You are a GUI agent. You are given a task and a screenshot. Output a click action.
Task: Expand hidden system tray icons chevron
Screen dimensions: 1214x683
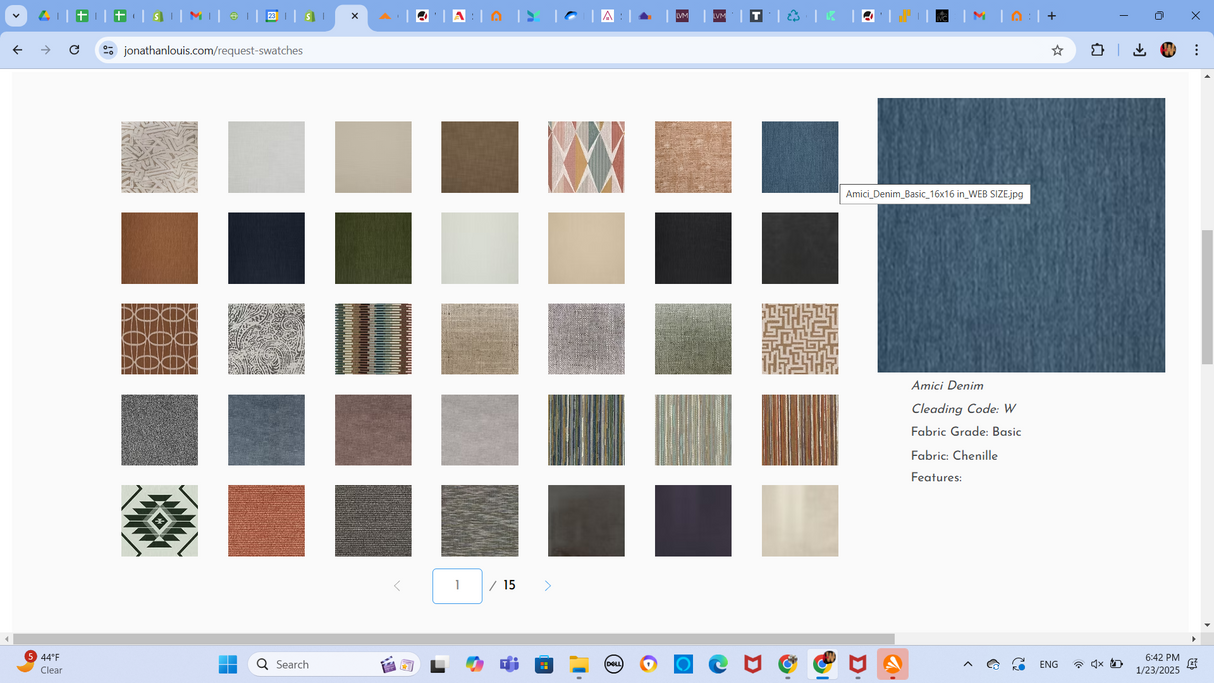coord(967,664)
